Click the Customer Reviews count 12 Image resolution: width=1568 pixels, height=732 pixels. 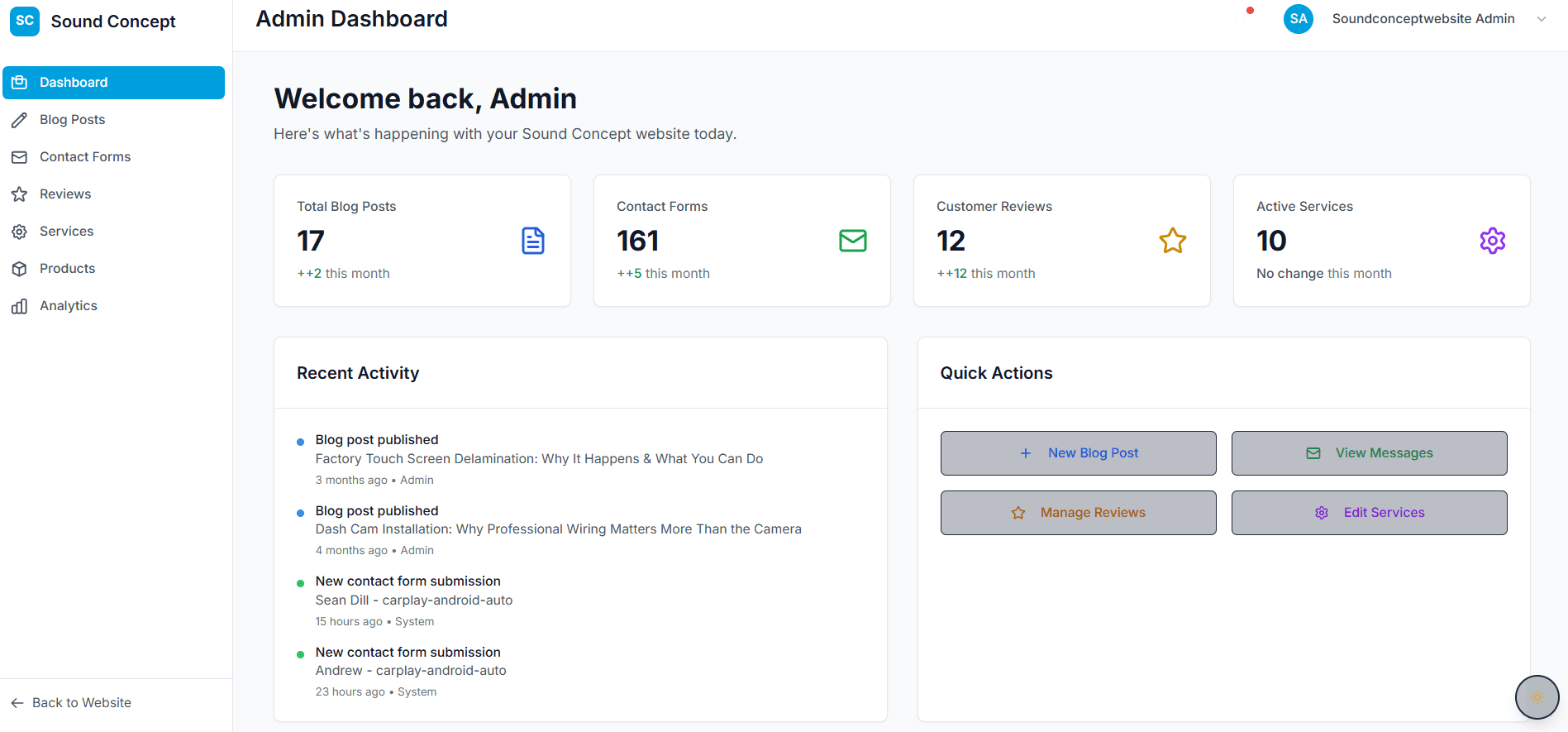click(x=951, y=241)
